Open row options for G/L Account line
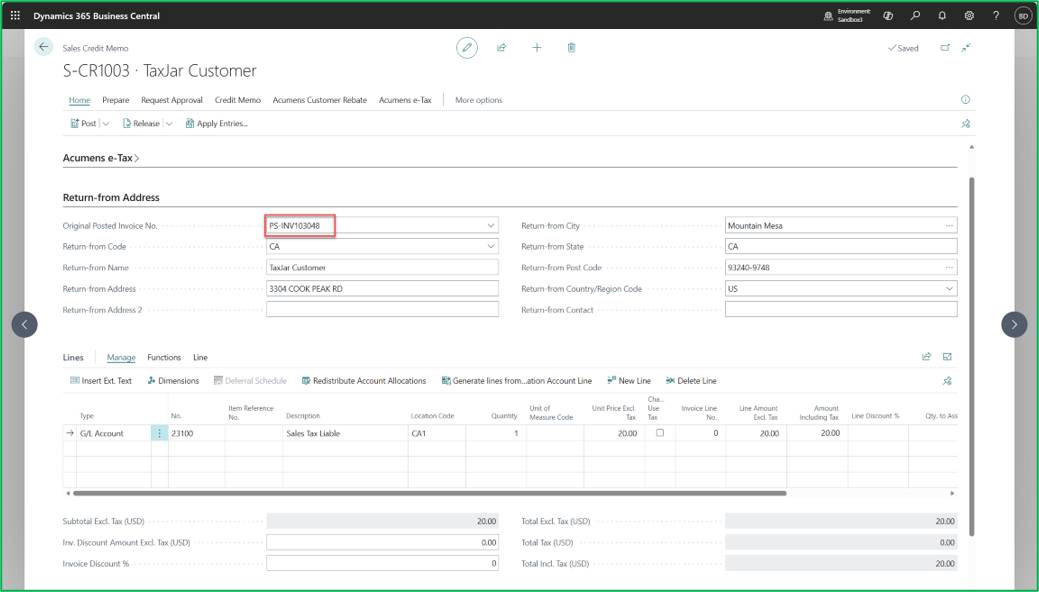 [159, 434]
